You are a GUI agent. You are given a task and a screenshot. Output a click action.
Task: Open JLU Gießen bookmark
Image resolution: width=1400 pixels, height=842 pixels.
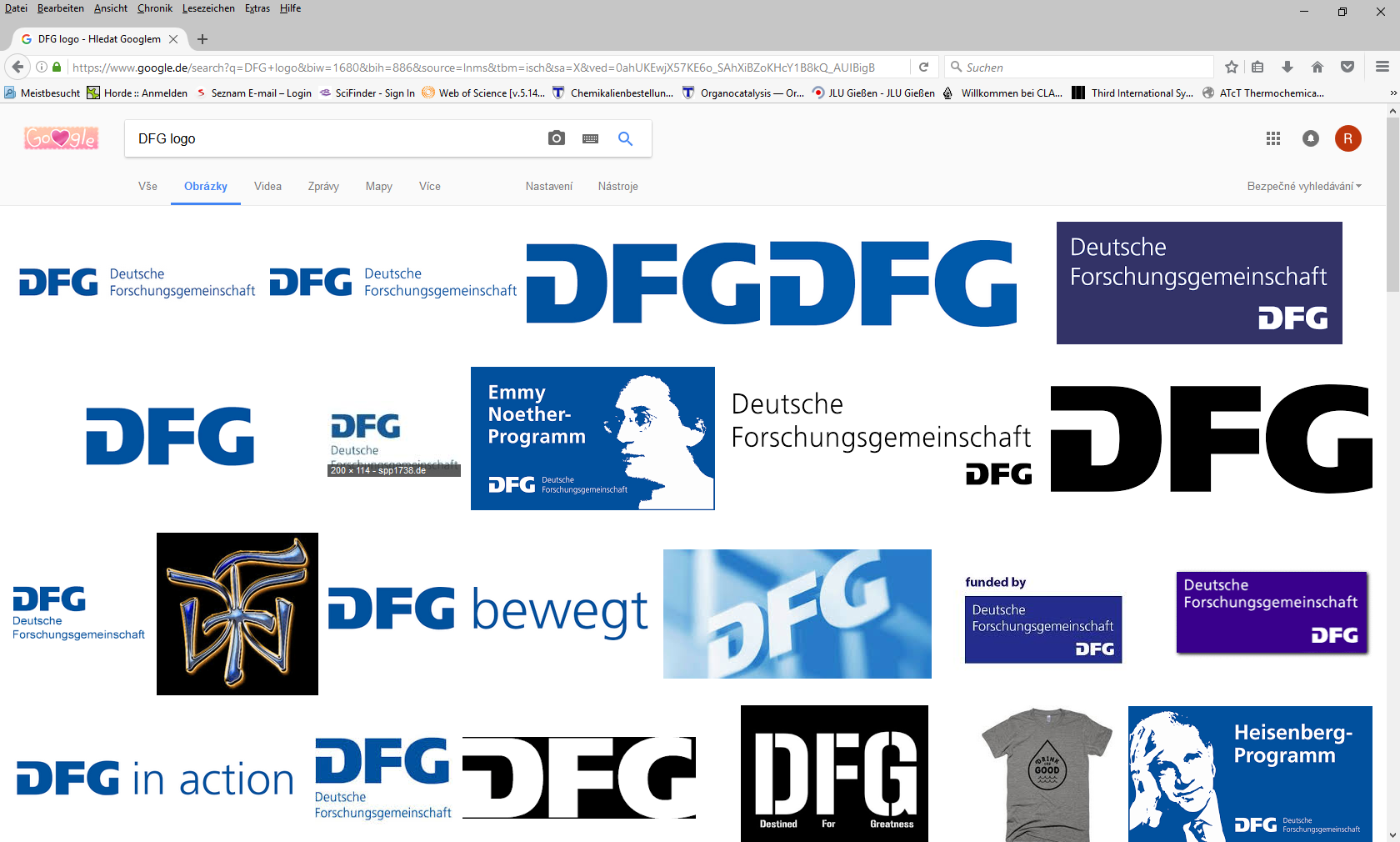(873, 93)
